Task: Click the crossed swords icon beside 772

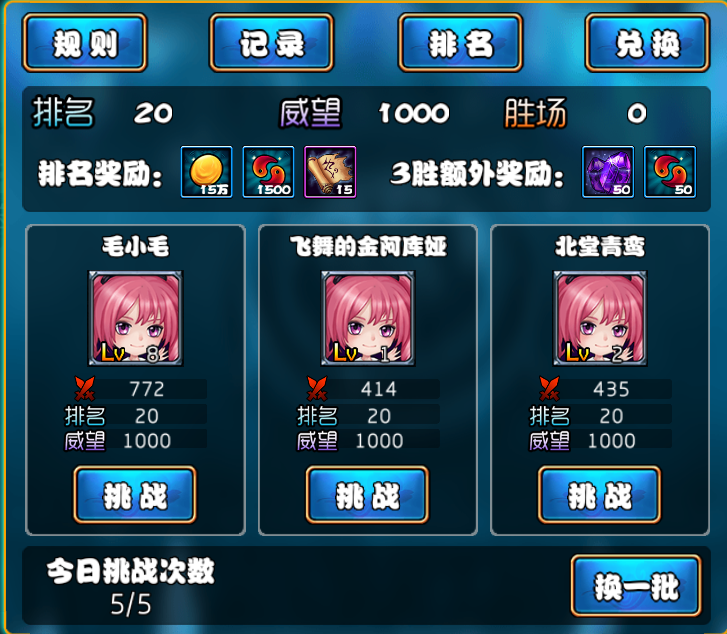Action: [85, 389]
